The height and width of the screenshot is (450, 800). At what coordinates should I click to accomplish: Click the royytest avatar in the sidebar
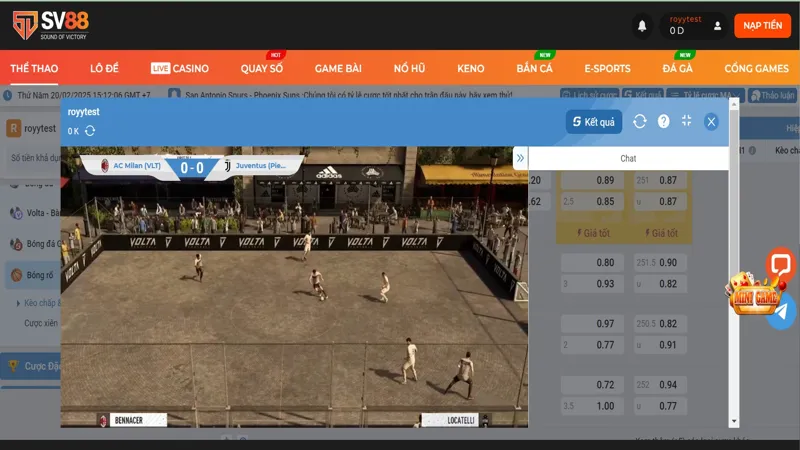(13, 129)
